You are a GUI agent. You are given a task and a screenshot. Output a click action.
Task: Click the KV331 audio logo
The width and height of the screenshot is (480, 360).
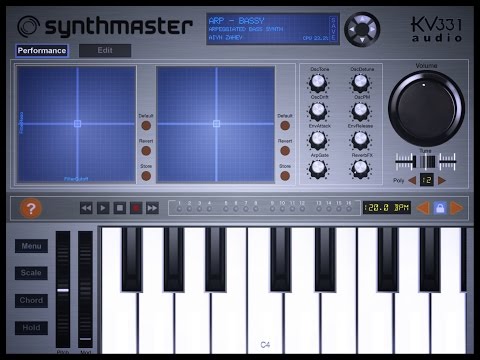[x=437, y=29]
